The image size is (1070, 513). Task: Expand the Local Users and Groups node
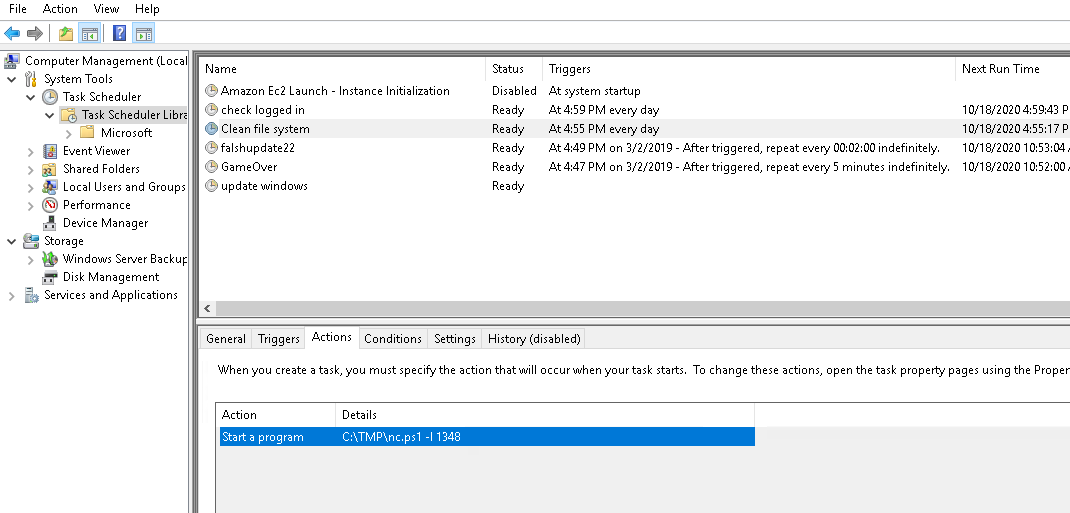pos(30,187)
